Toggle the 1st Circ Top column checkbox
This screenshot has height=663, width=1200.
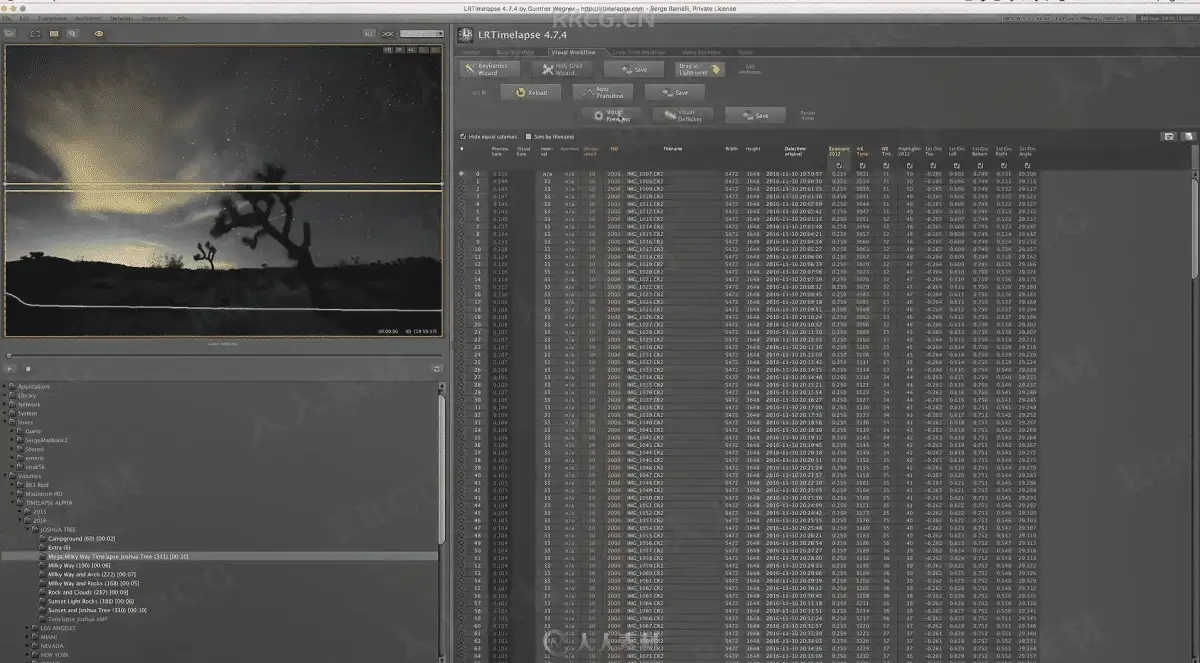coord(933,165)
